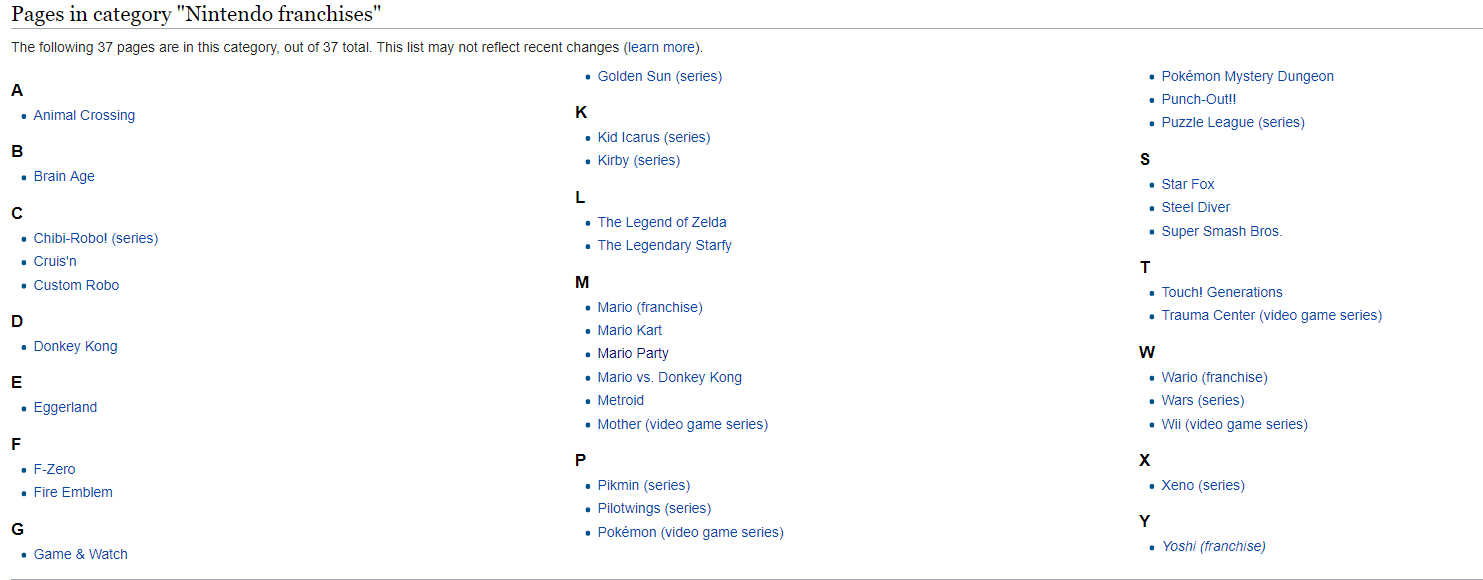Open Puzzle League (series)

(1233, 122)
